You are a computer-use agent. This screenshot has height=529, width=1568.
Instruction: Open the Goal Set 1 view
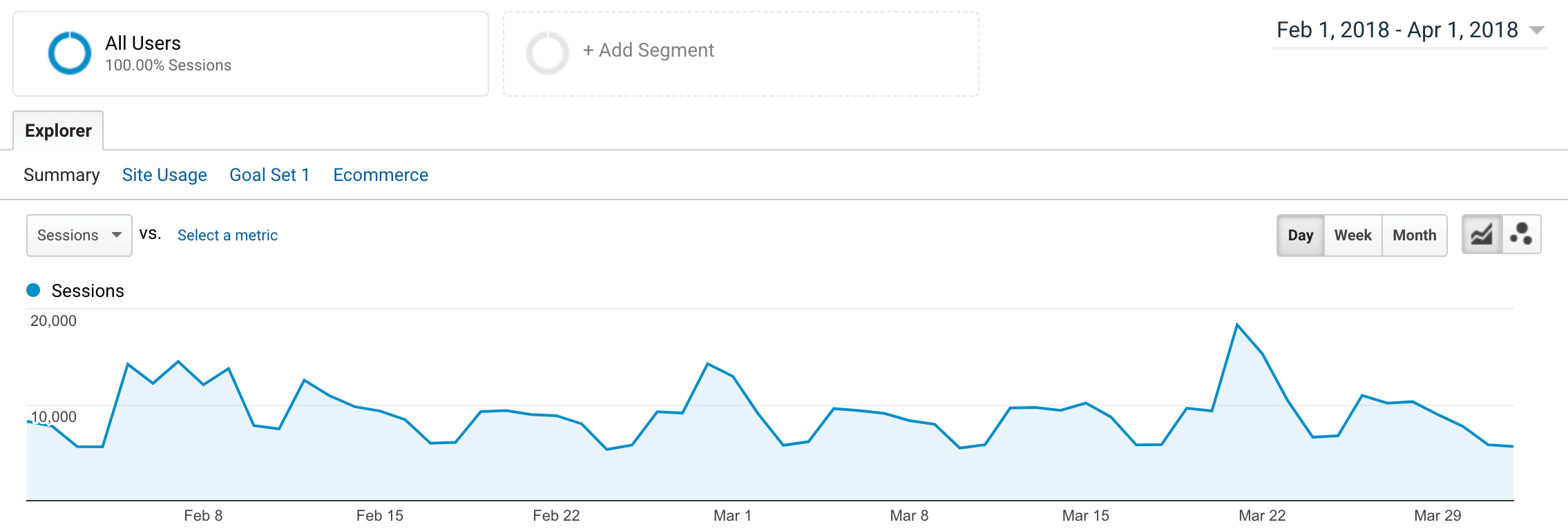tap(269, 175)
